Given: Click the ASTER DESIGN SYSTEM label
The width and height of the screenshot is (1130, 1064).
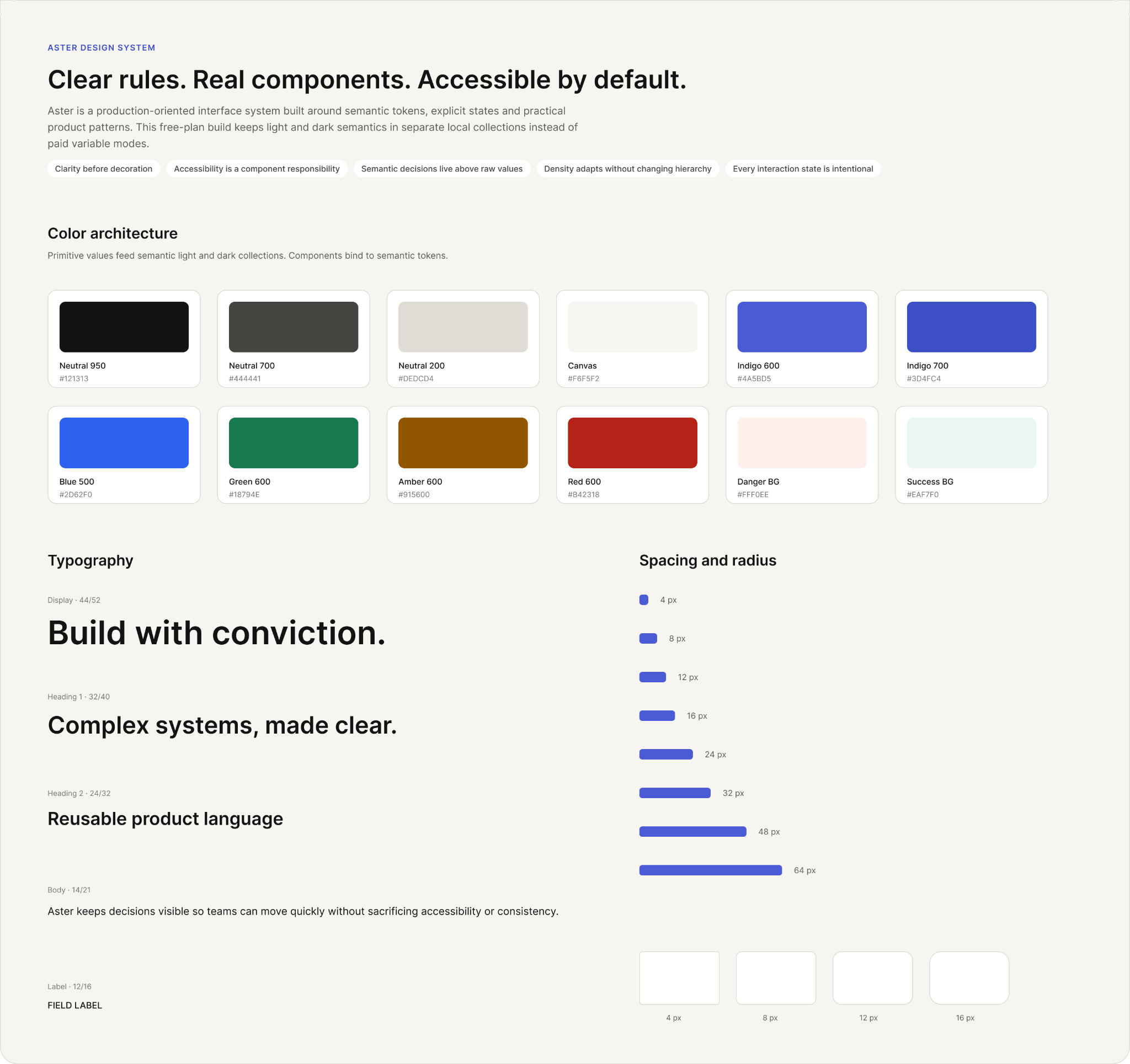Looking at the screenshot, I should 101,48.
